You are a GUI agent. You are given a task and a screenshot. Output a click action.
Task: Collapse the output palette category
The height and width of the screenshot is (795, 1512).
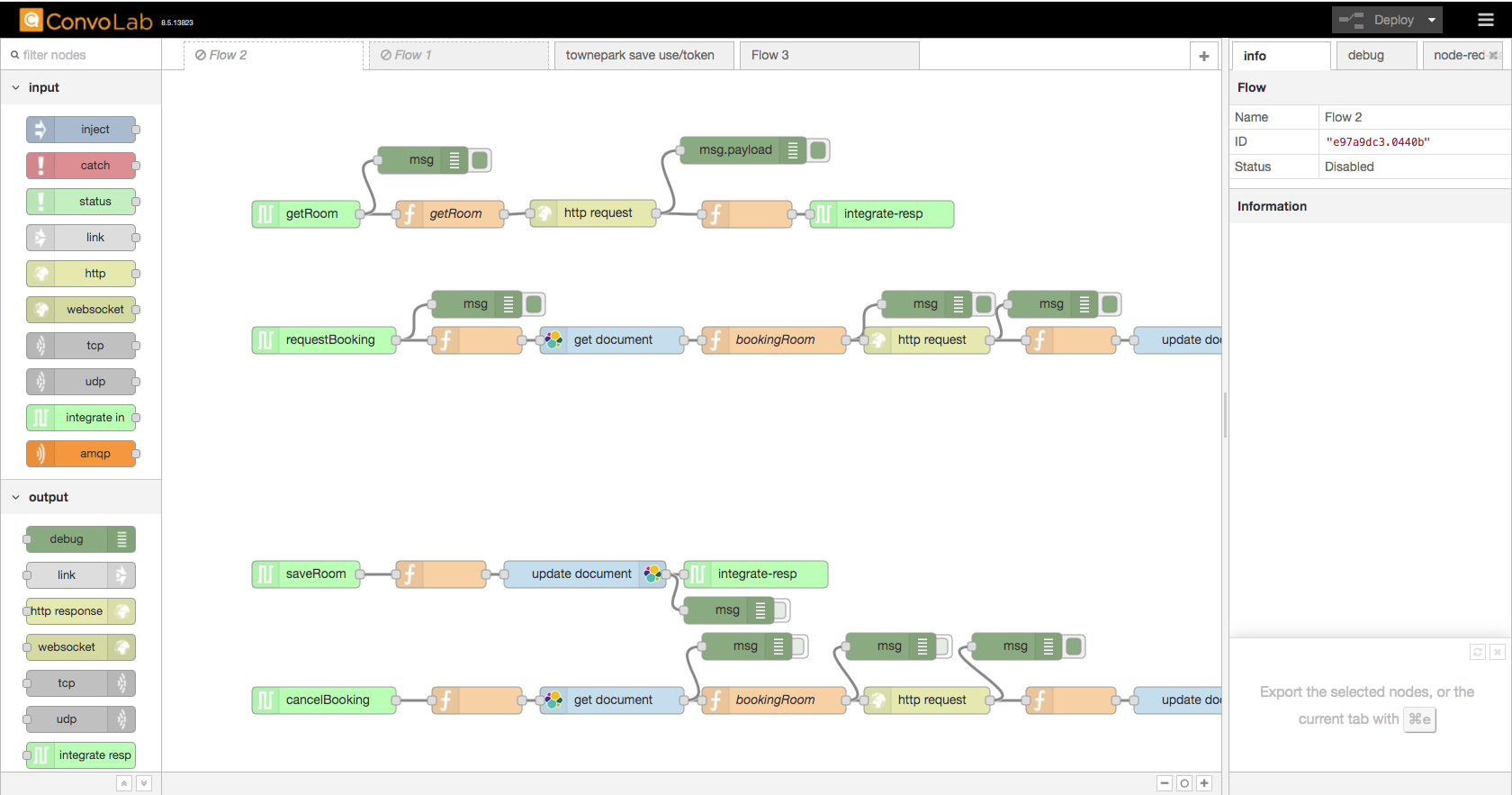pyautogui.click(x=81, y=497)
